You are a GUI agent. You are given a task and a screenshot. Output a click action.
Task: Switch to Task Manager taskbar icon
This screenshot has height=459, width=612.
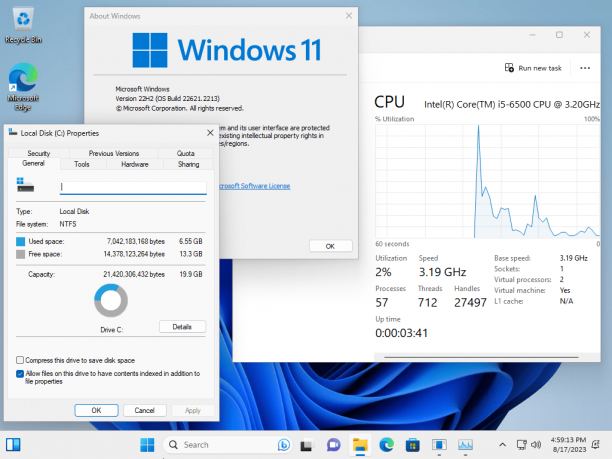click(465, 445)
